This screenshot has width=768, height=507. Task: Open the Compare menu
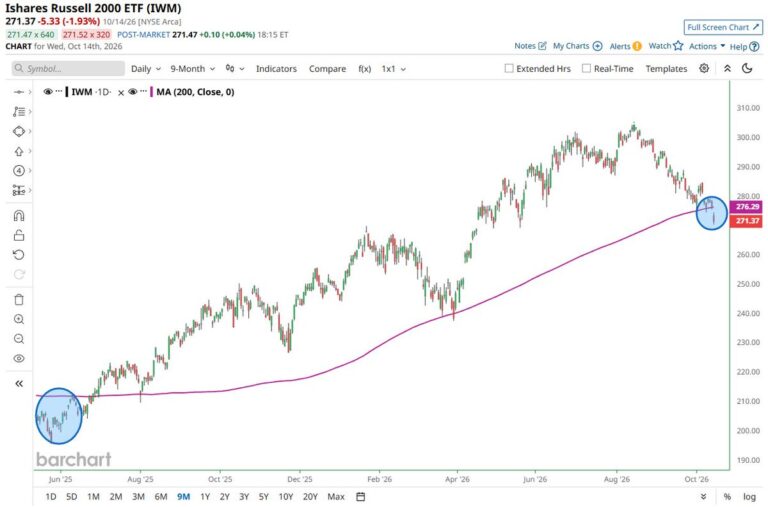coord(327,69)
